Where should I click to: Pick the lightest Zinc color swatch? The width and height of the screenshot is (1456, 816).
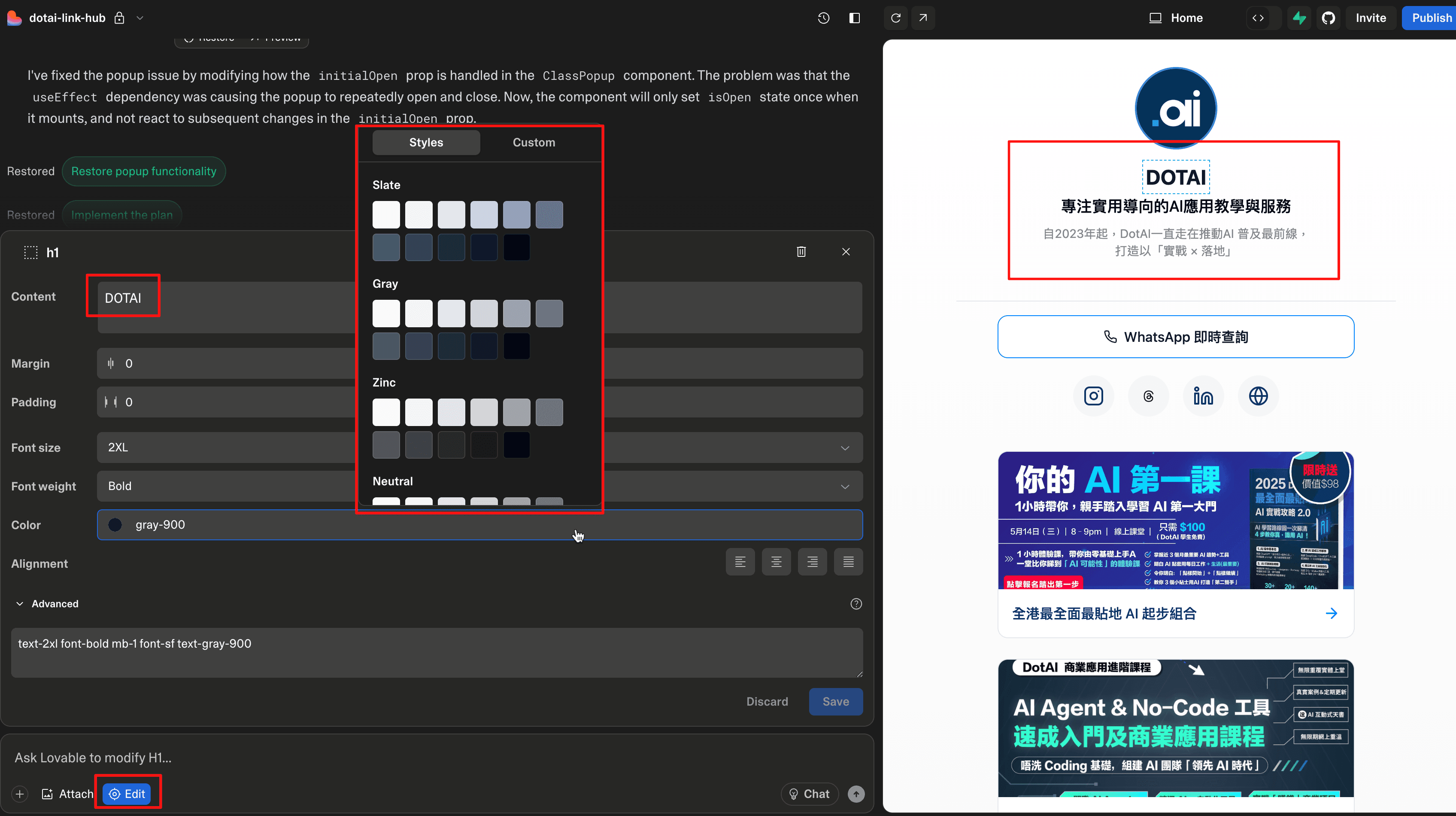click(x=386, y=412)
